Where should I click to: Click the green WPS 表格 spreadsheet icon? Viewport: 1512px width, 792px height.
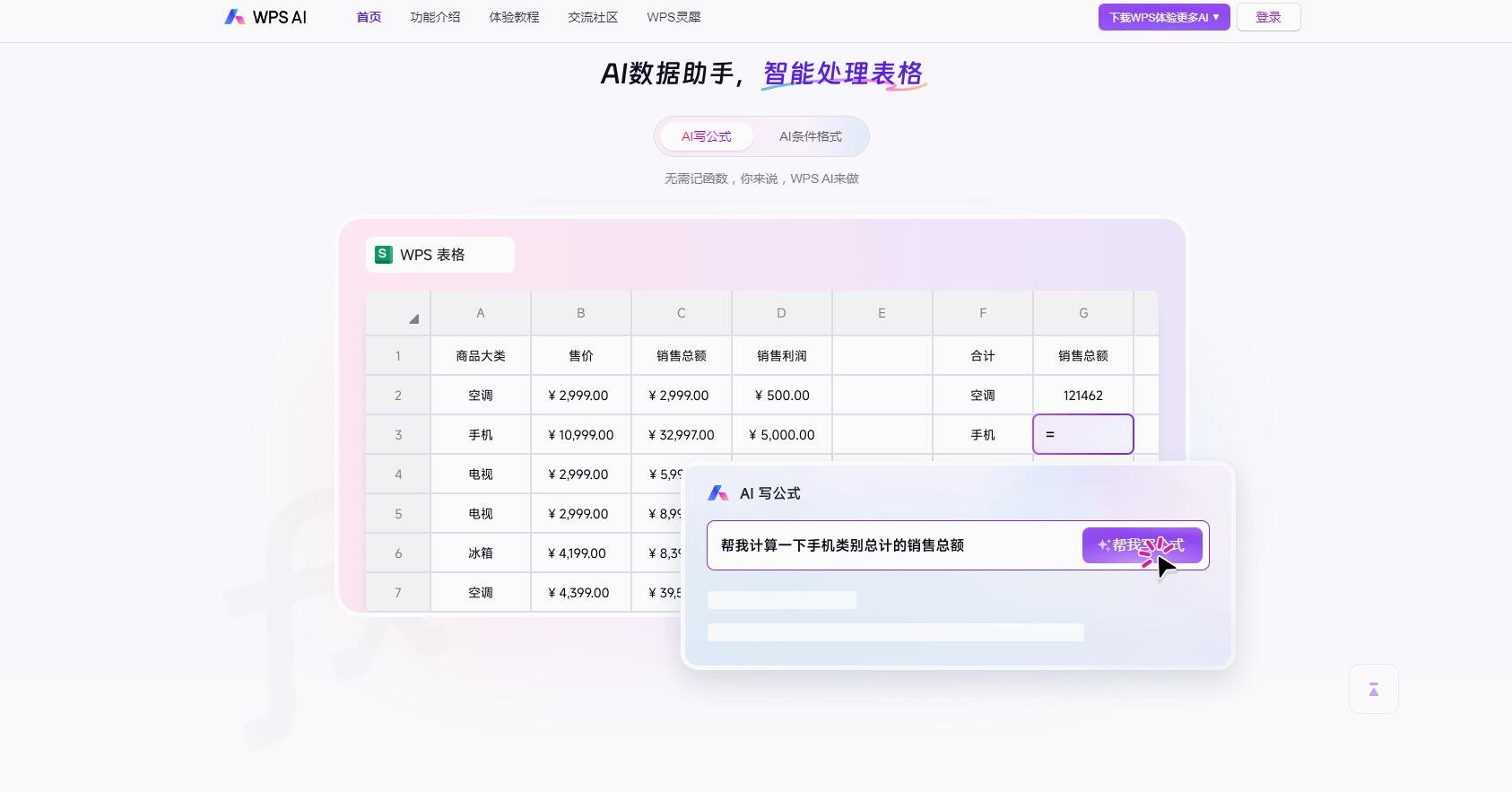coord(384,255)
